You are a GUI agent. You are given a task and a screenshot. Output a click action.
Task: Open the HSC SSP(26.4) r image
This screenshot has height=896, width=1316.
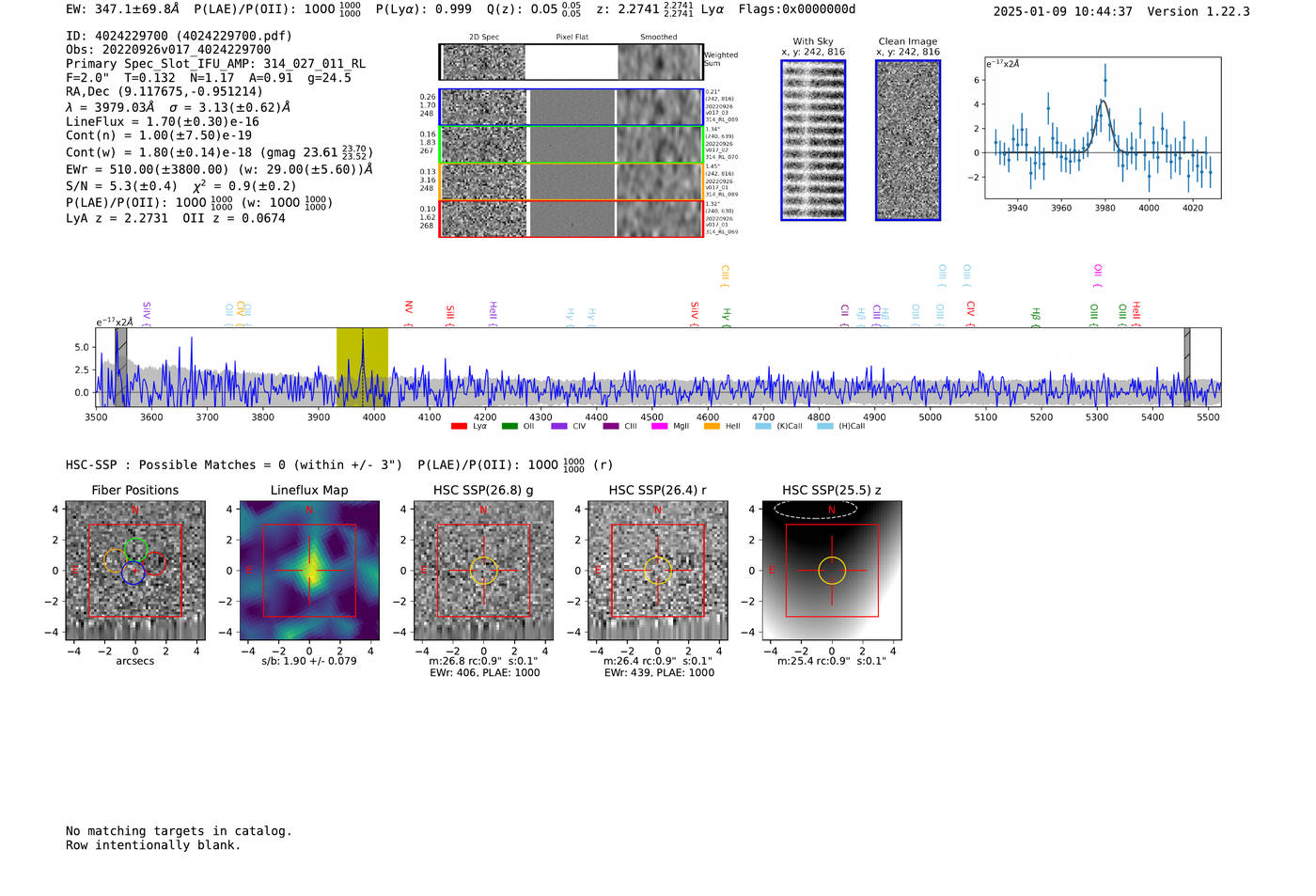[x=657, y=571]
